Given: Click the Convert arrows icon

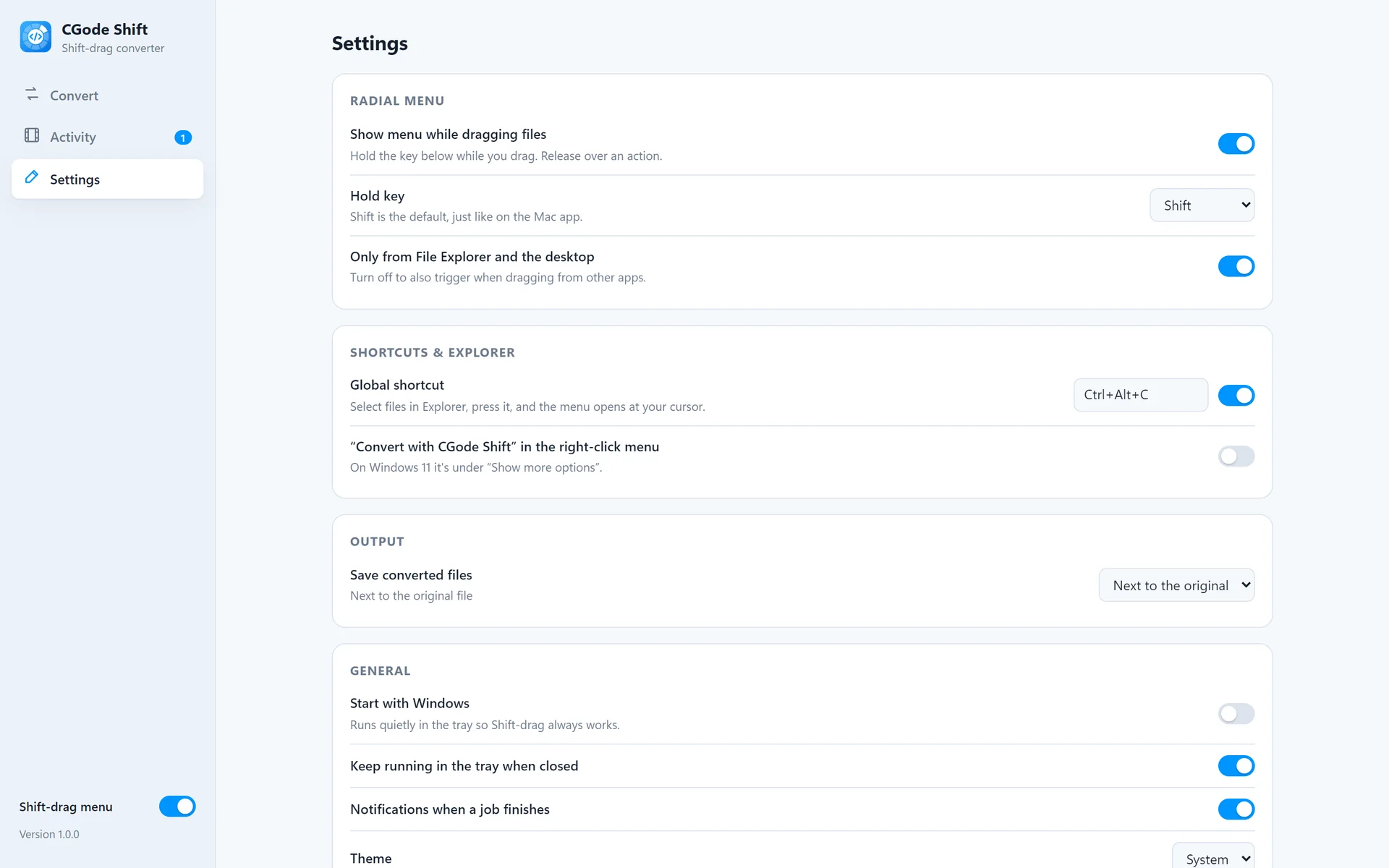Looking at the screenshot, I should coord(32,94).
